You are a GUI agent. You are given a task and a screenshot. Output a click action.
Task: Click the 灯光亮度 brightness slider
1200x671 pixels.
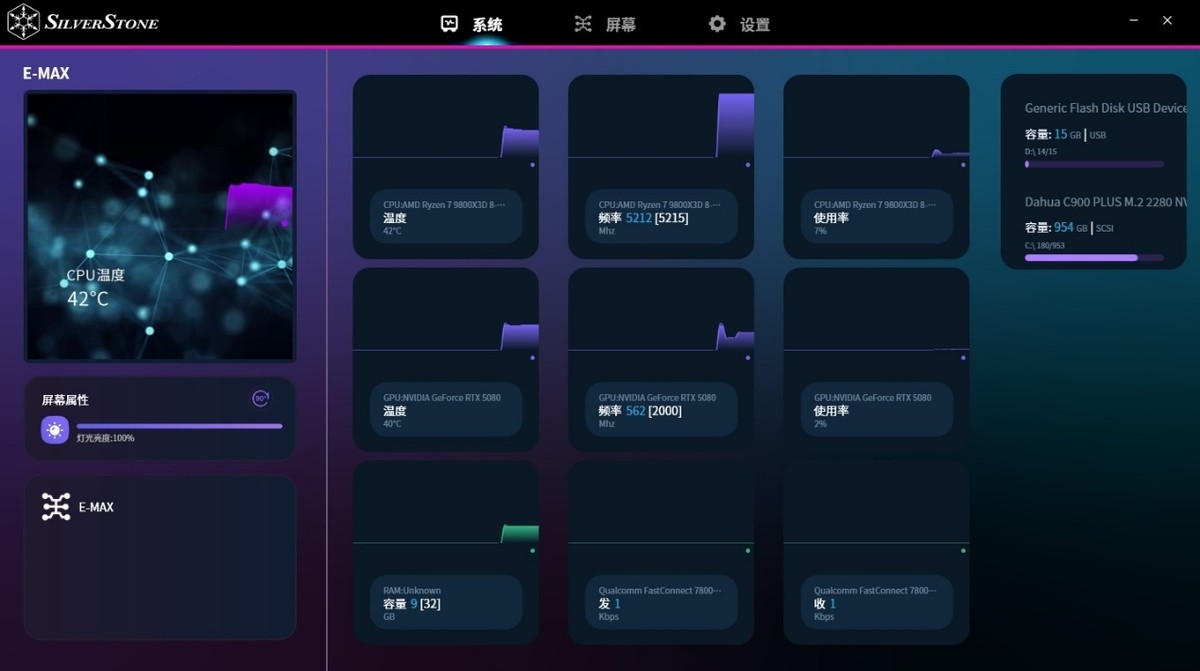coord(179,426)
